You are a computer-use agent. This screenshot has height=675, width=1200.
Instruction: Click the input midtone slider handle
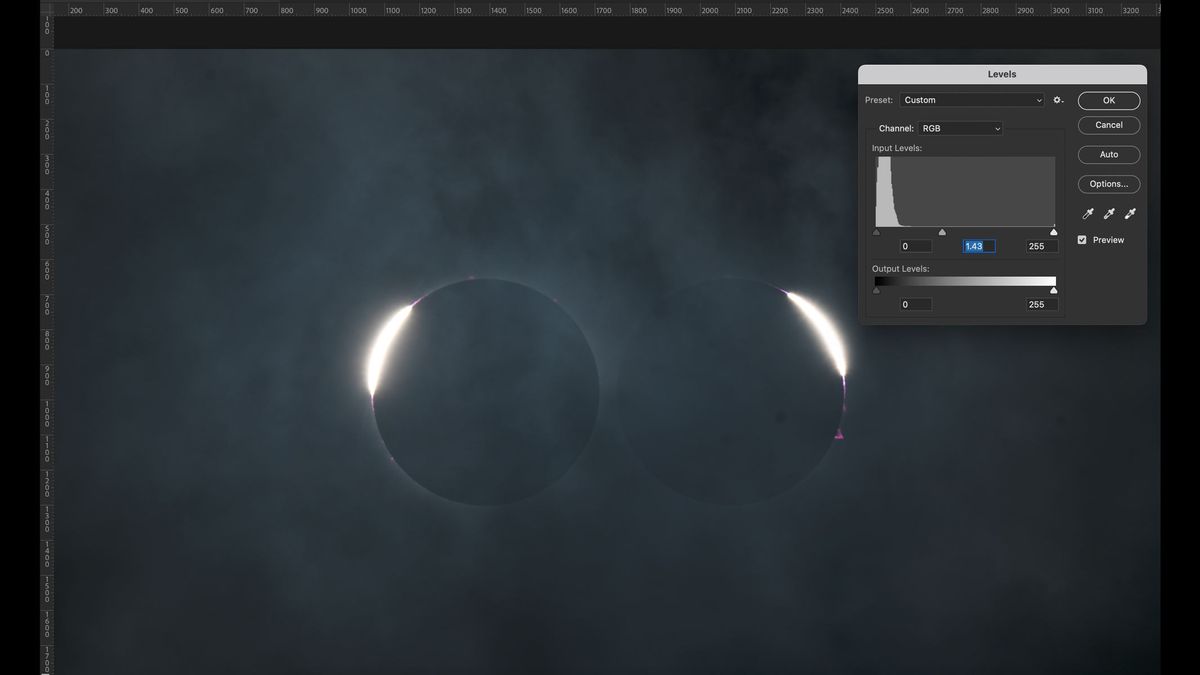point(942,232)
